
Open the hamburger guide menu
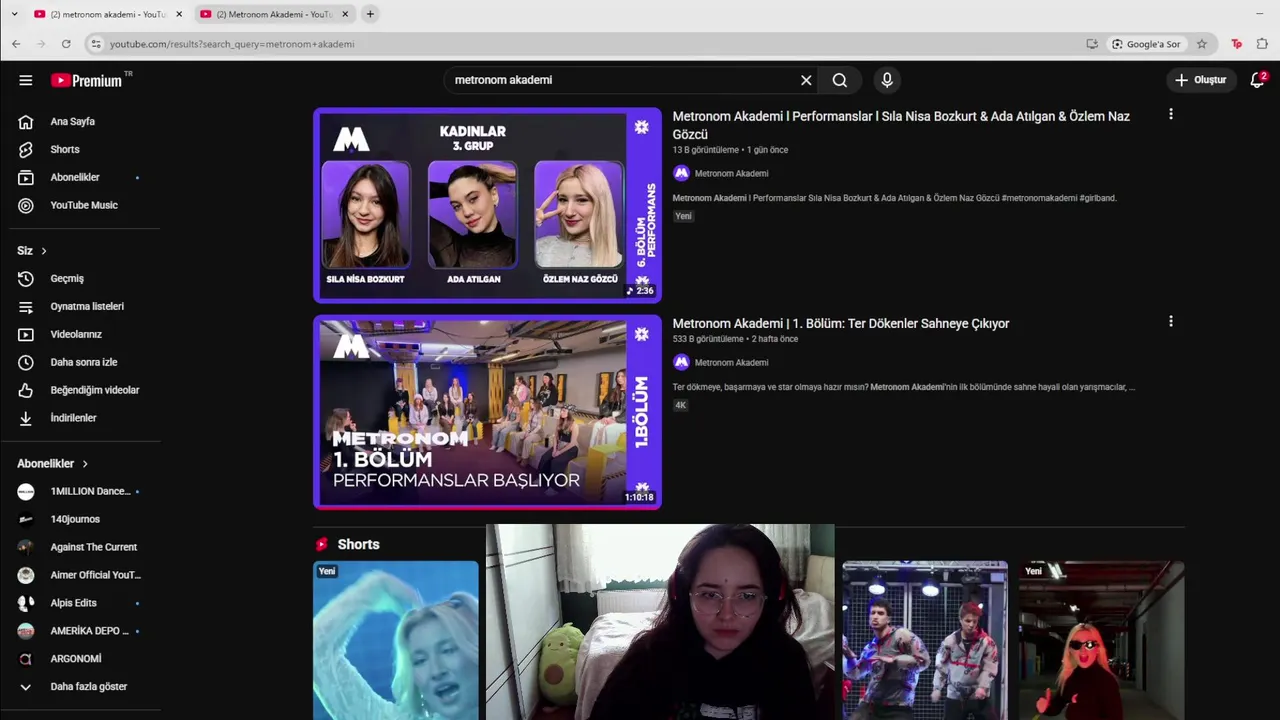coord(26,80)
